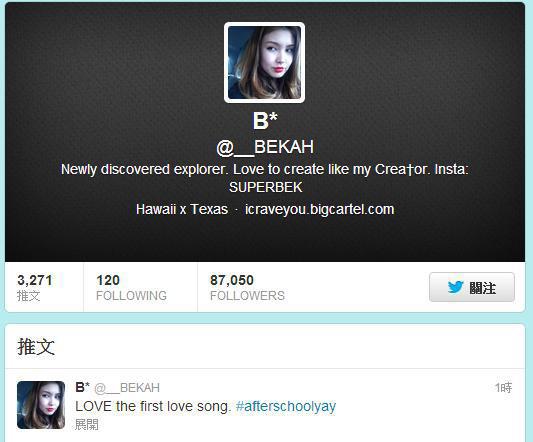This screenshot has height=442, width=533.
Task: Visit icraveyou.bigcartel.com link
Action: [320, 209]
